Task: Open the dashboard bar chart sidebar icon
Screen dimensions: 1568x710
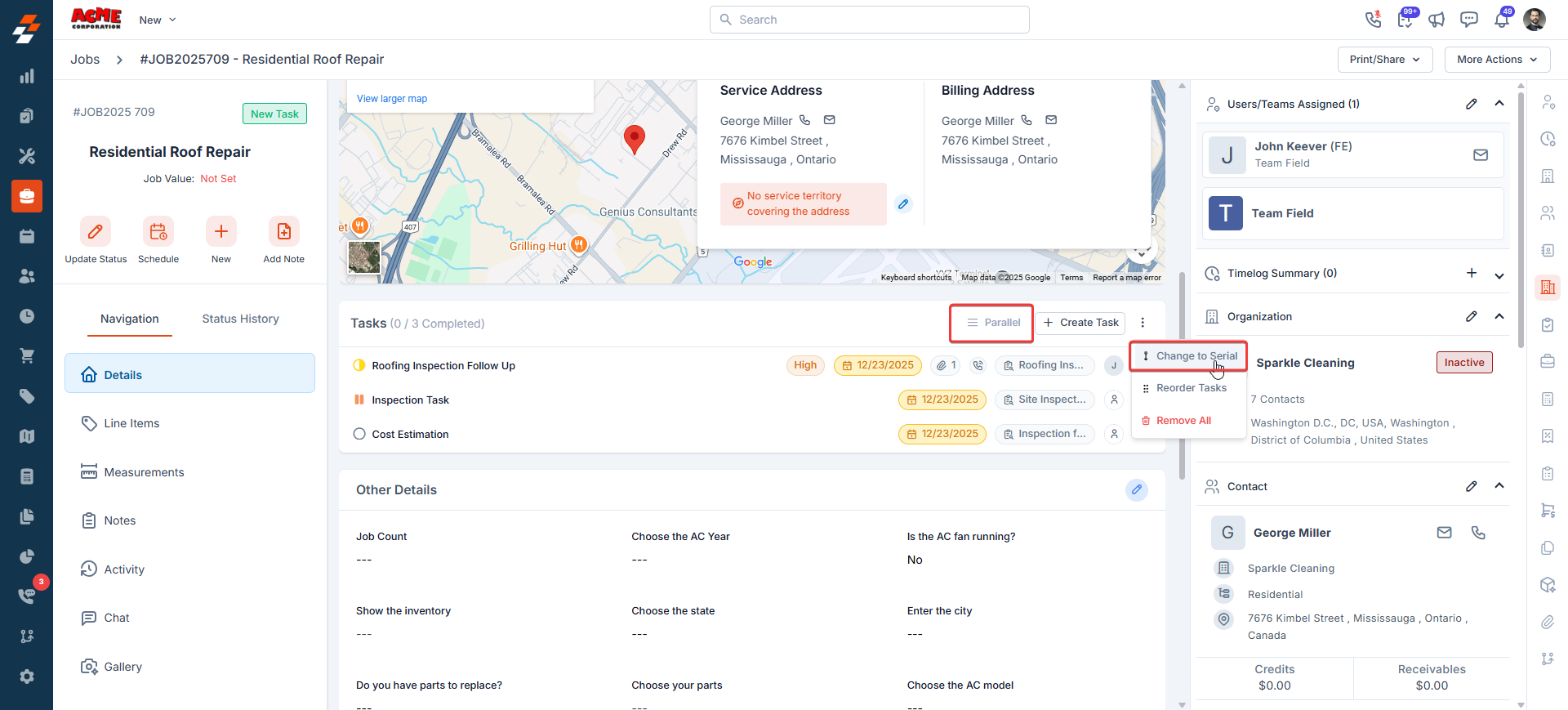Action: tap(27, 76)
